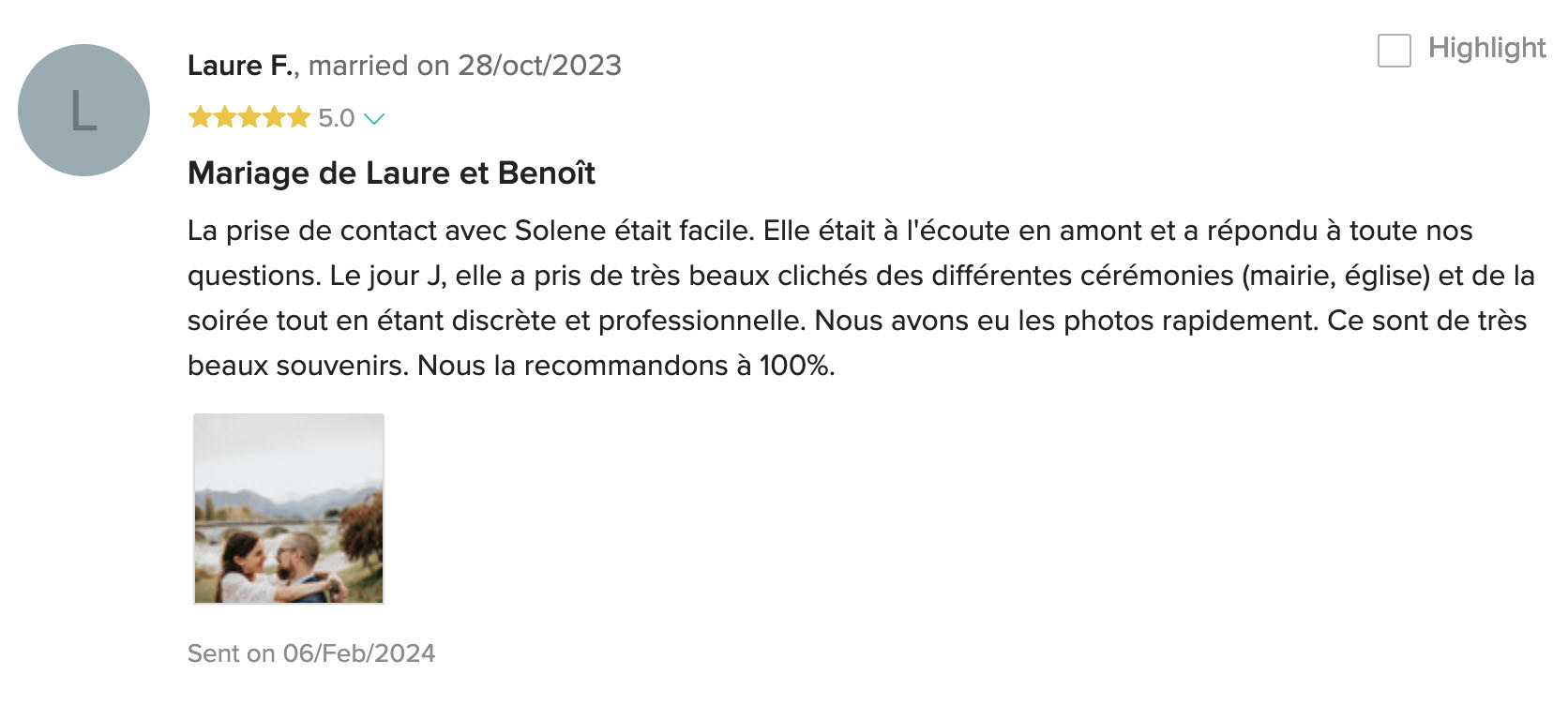The width and height of the screenshot is (1568, 705).
Task: Open the 'Mariage de Laure et Benoît' title
Action: [391, 173]
